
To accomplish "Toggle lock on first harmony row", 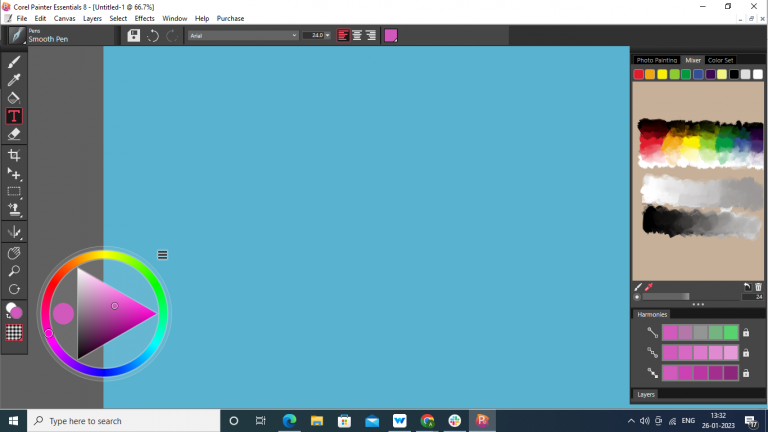I will pos(746,333).
